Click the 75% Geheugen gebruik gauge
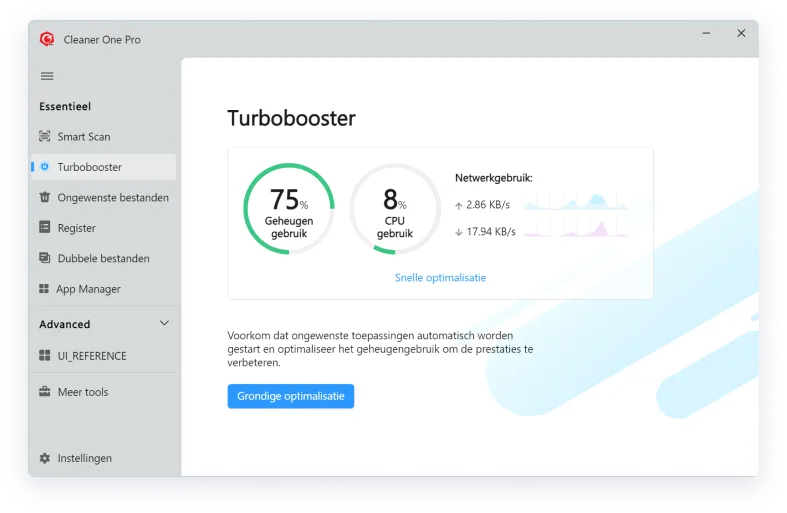 pos(289,209)
